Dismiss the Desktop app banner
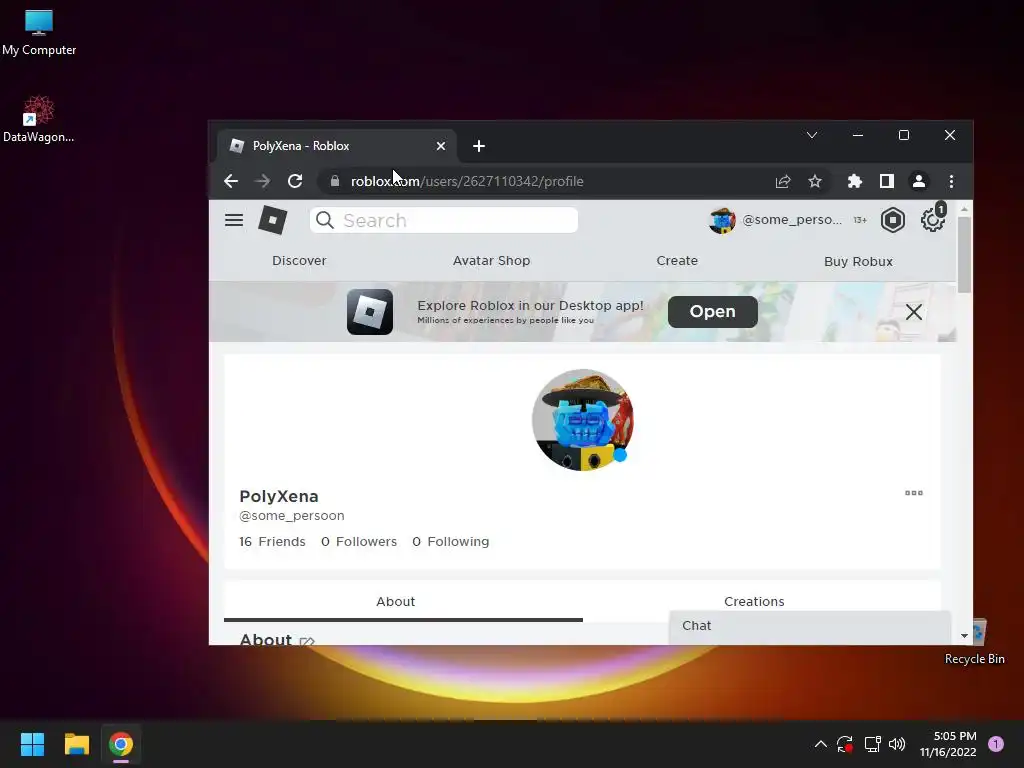 914,312
